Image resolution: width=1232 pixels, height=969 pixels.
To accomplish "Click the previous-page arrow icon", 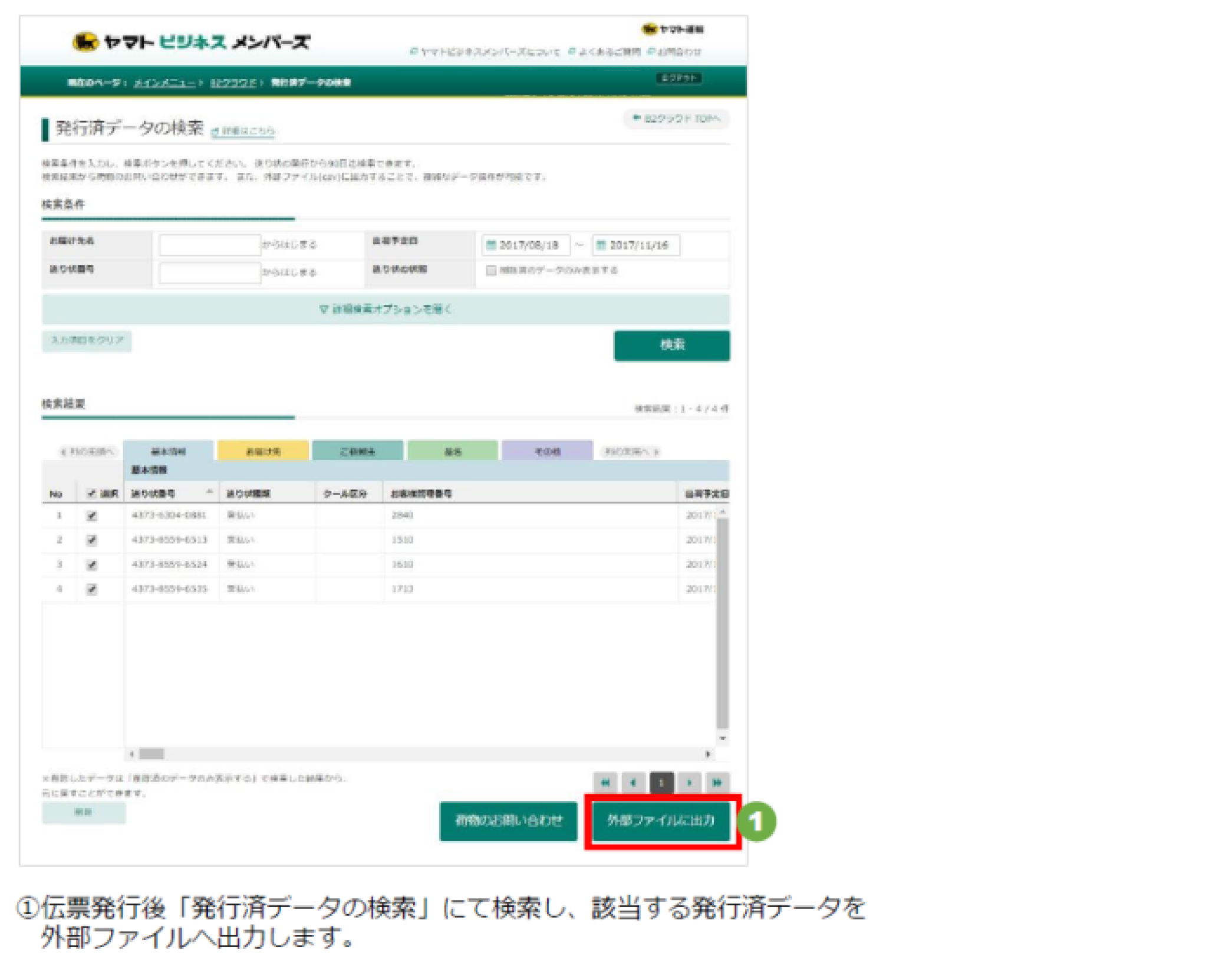I will pos(633,783).
